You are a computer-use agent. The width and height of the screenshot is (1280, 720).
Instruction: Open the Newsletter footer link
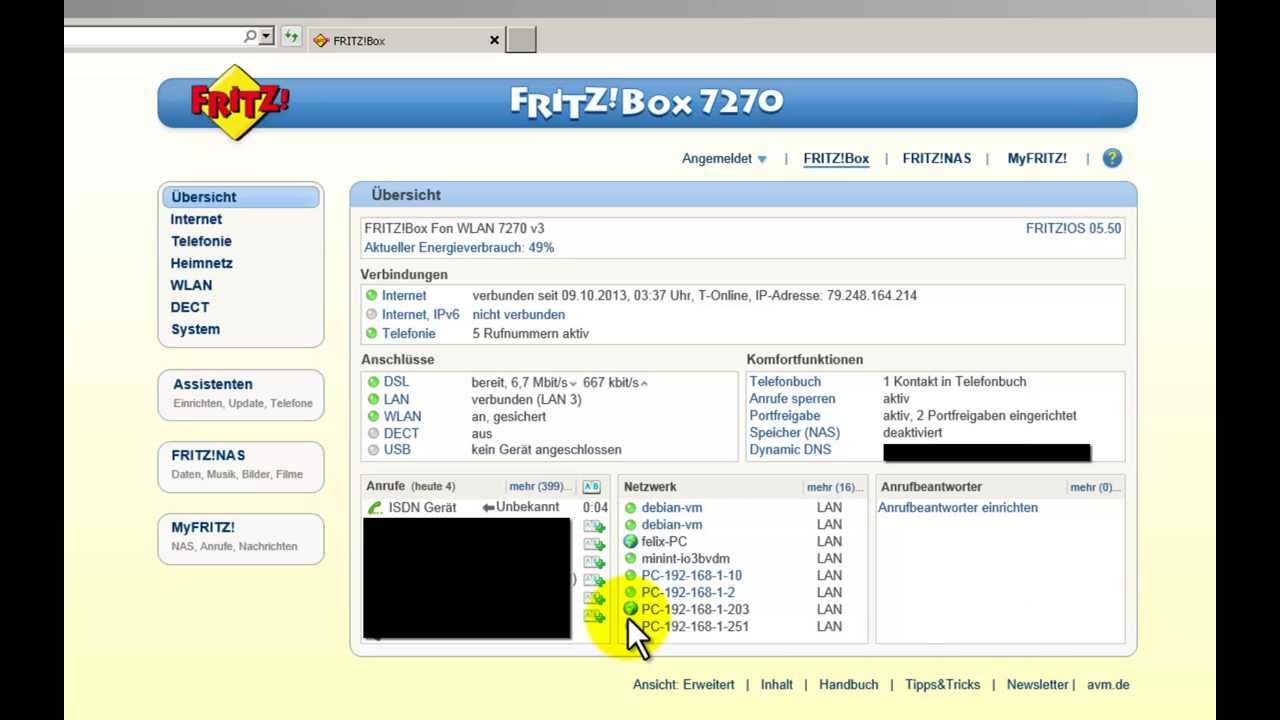pyautogui.click(x=1038, y=685)
